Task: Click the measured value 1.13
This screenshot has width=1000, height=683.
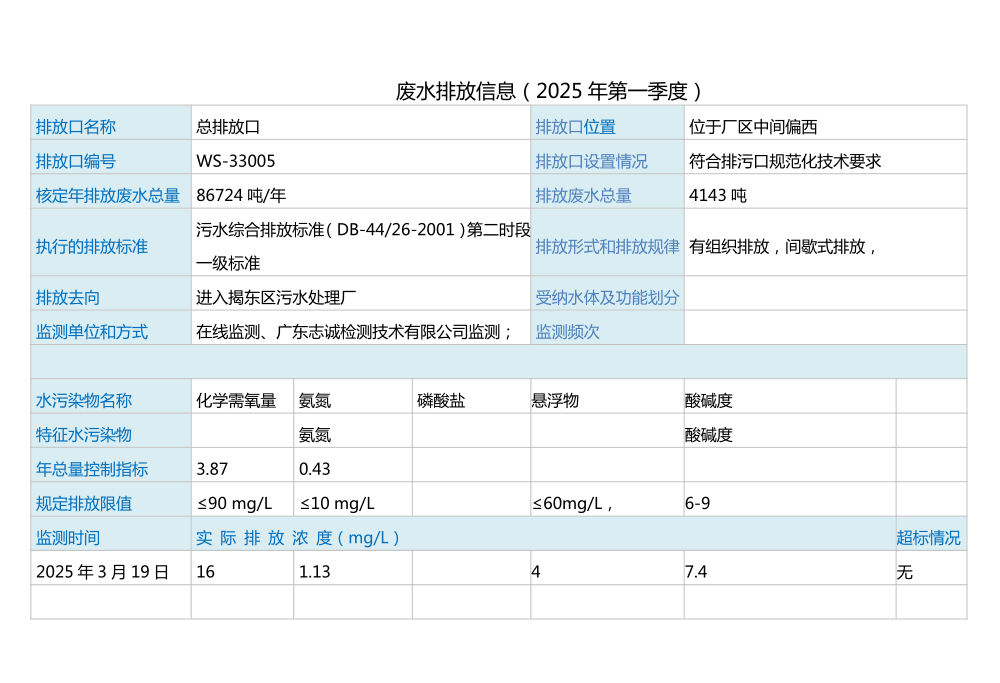Action: [x=314, y=572]
